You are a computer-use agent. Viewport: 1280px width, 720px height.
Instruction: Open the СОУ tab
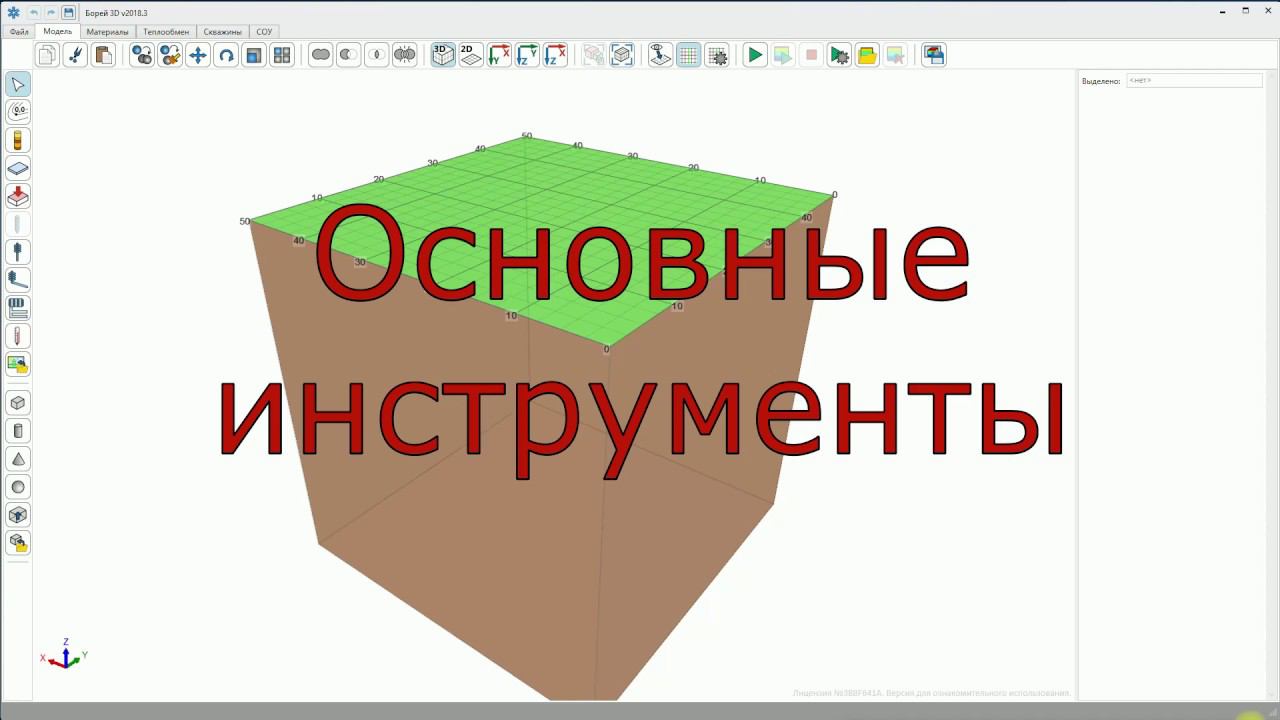click(x=264, y=32)
